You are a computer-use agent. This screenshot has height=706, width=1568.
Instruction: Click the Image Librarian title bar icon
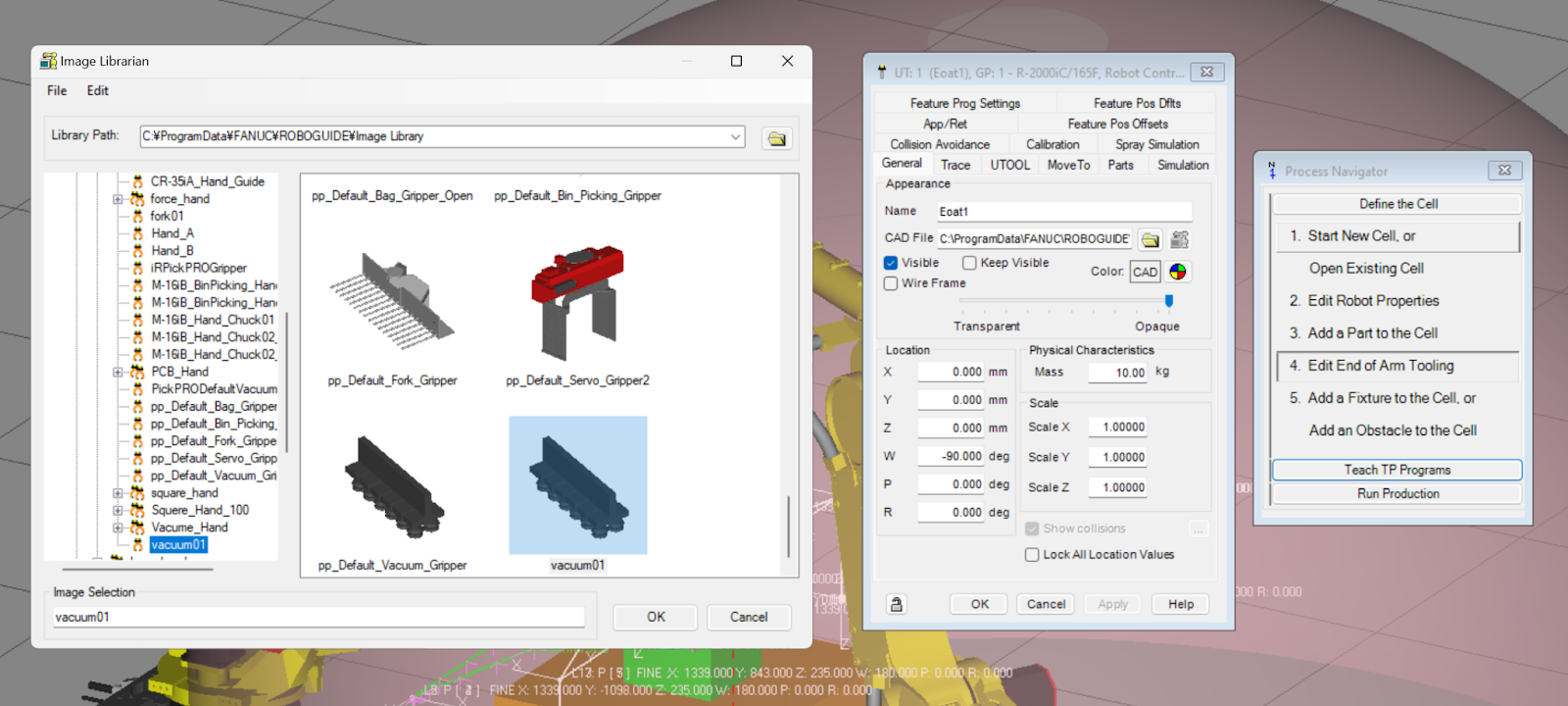pyautogui.click(x=48, y=61)
